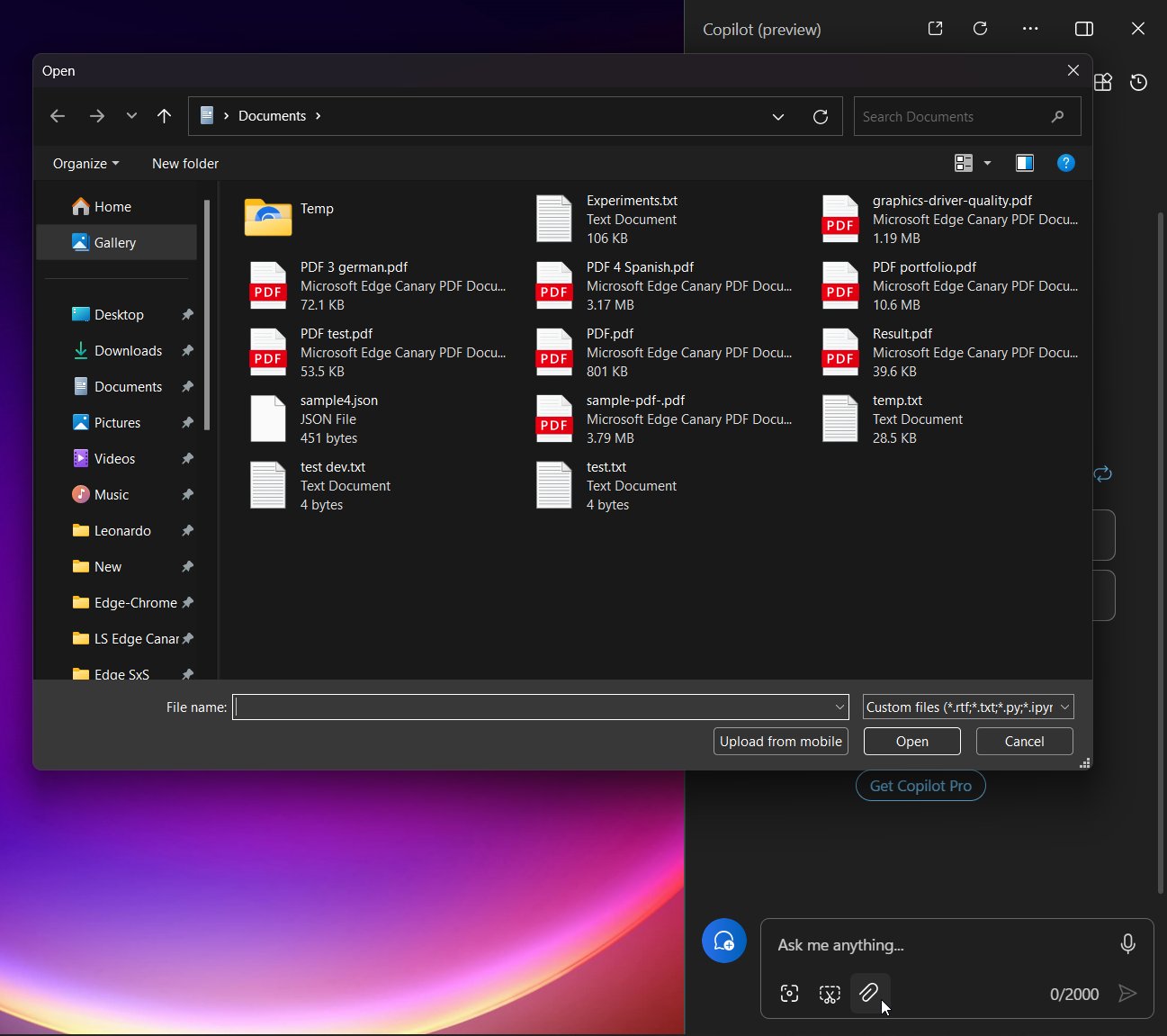Image resolution: width=1167 pixels, height=1036 pixels.
Task: Select the screen clipping scissors icon
Action: point(829,994)
